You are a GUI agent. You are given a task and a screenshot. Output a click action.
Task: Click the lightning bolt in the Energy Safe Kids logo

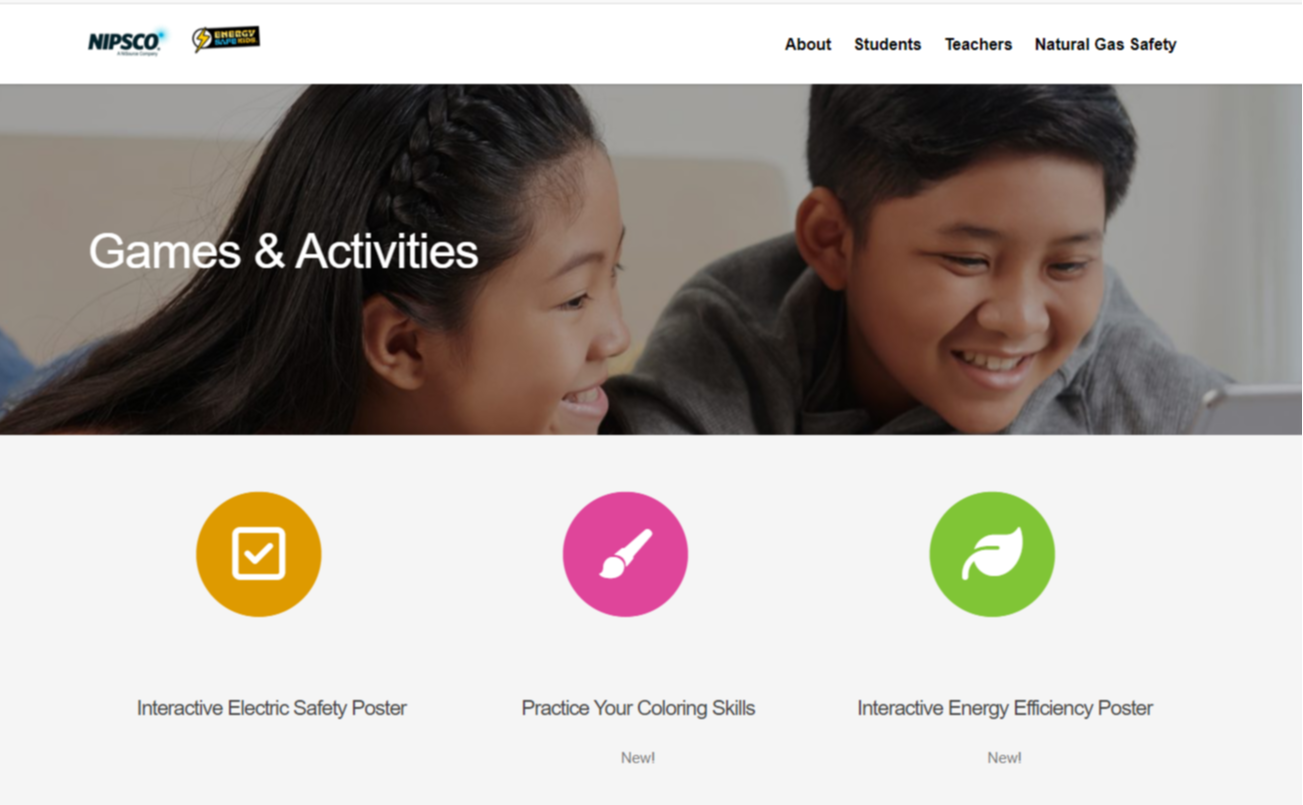coord(203,40)
